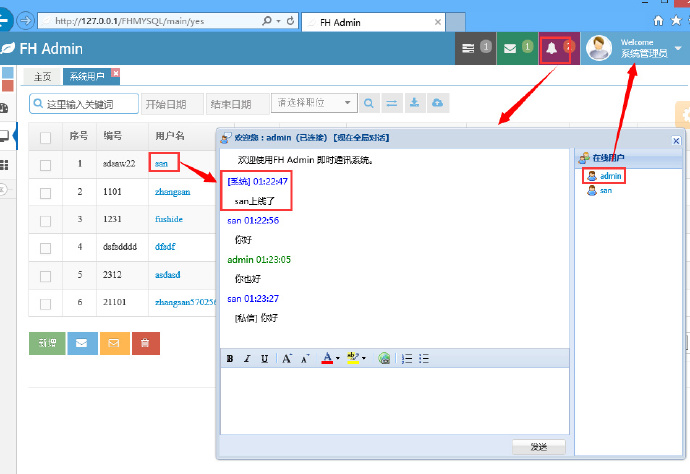Check the row with user san
Screen dimensions: 690x474
45,165
